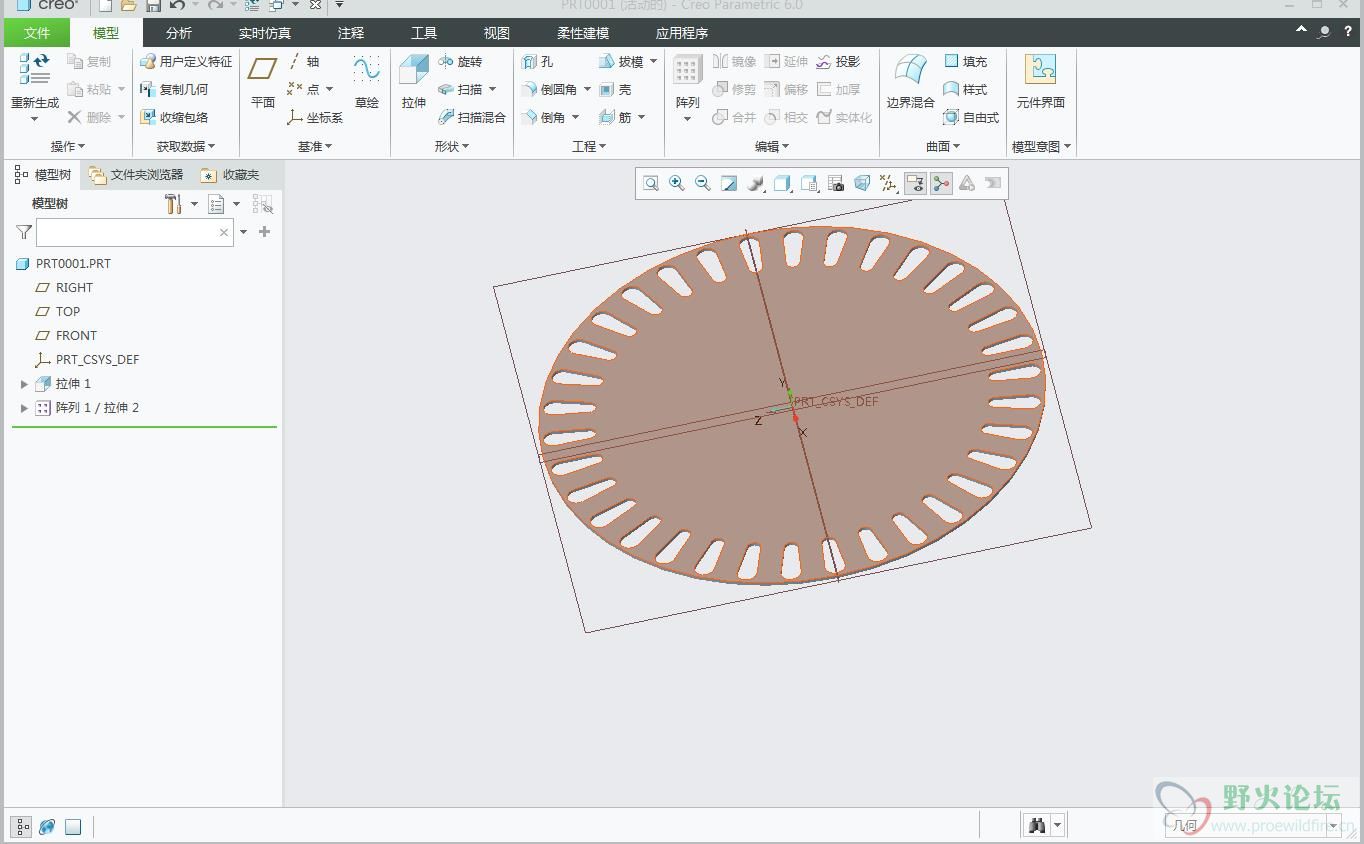Toggle model tree display in status bar
Screen dimensions: 1364x844
click(21, 826)
